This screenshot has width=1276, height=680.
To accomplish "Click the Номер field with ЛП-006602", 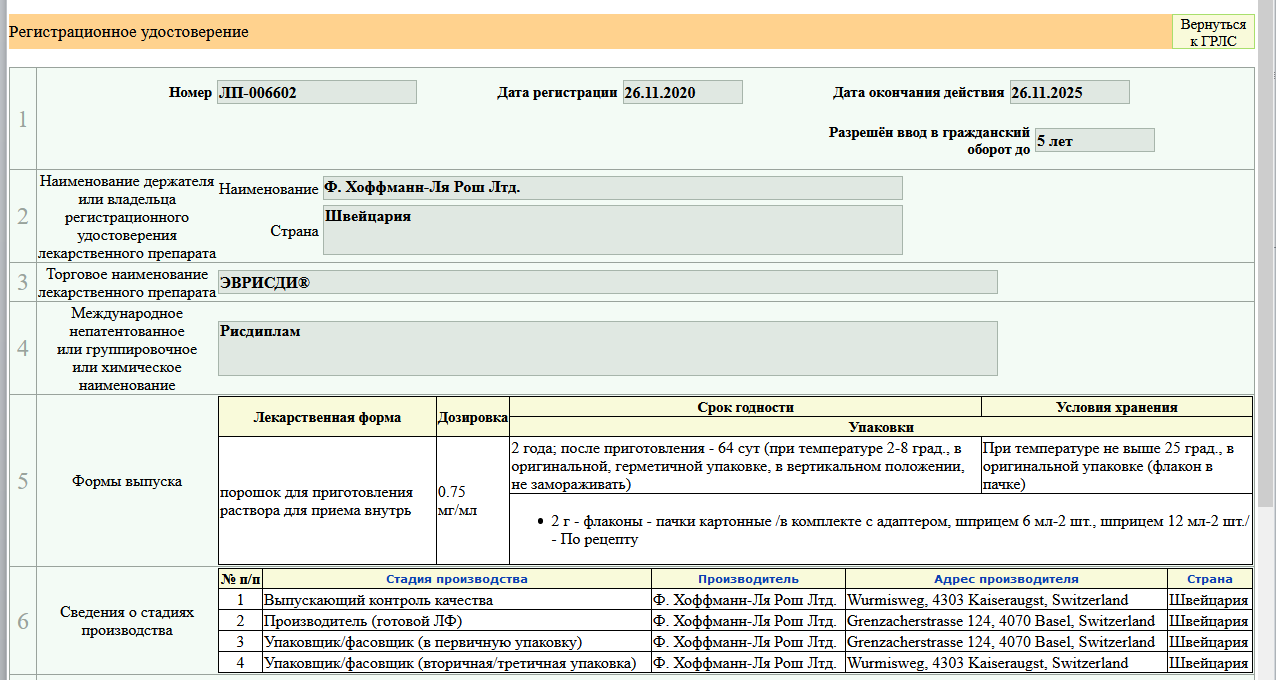I will coord(316,93).
